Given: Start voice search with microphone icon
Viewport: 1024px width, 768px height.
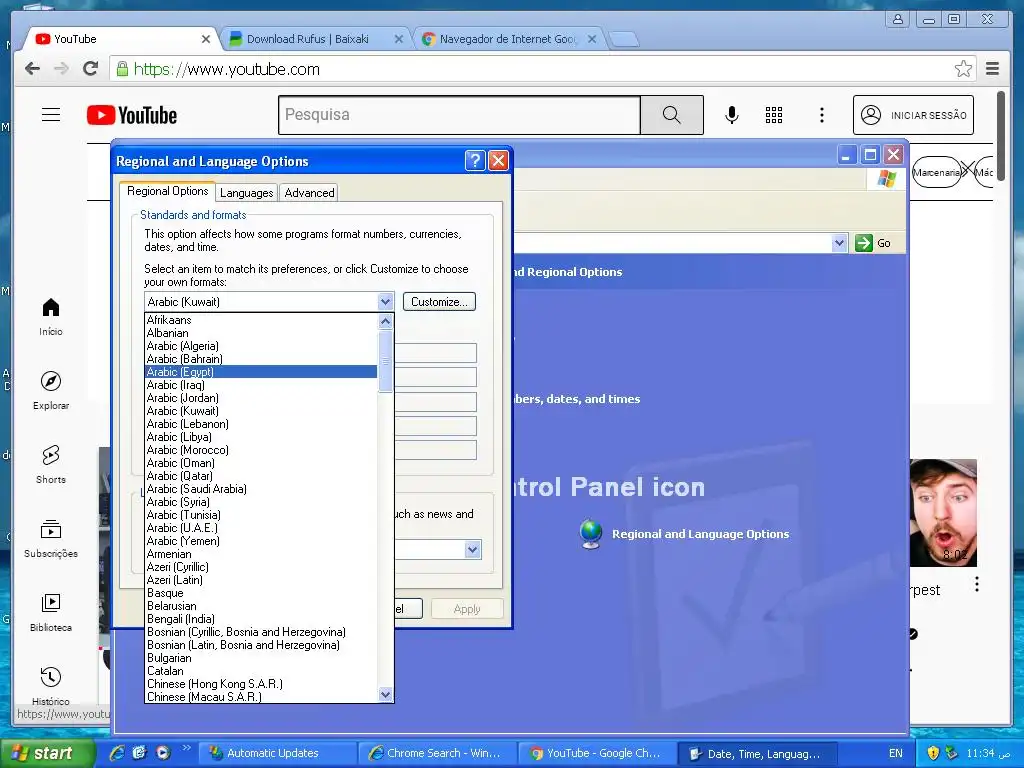Looking at the screenshot, I should coord(732,115).
